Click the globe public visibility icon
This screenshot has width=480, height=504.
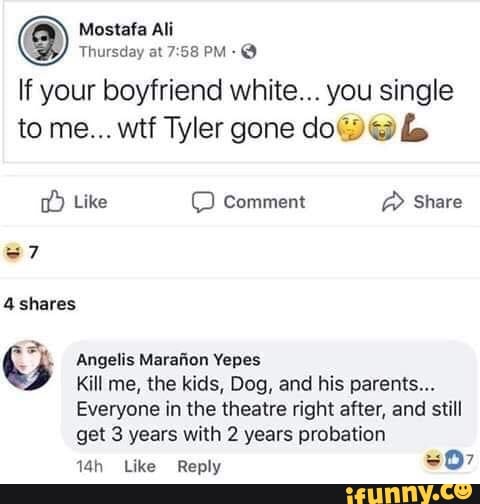249,52
